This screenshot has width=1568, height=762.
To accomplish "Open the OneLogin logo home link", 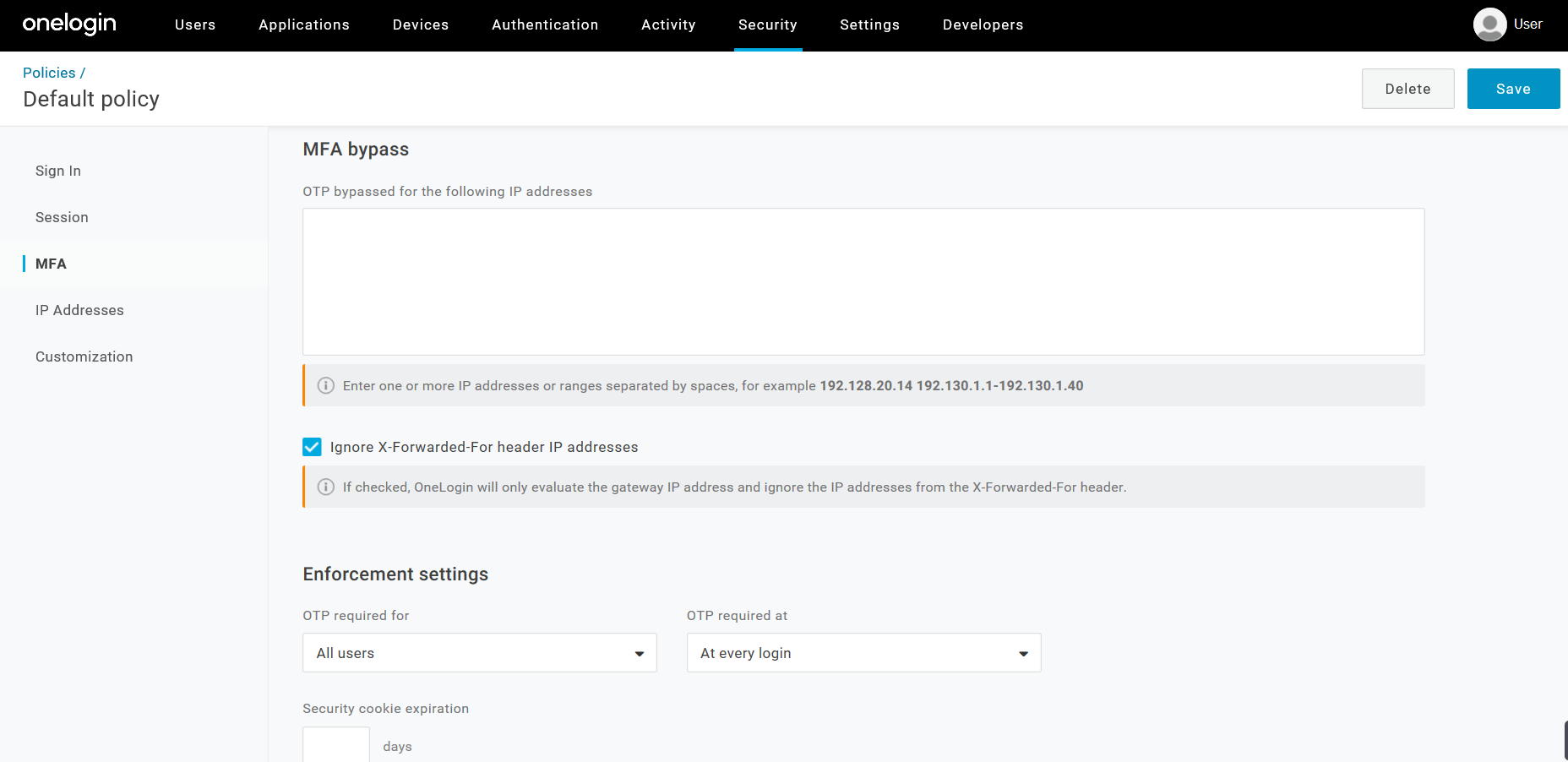I will point(69,24).
